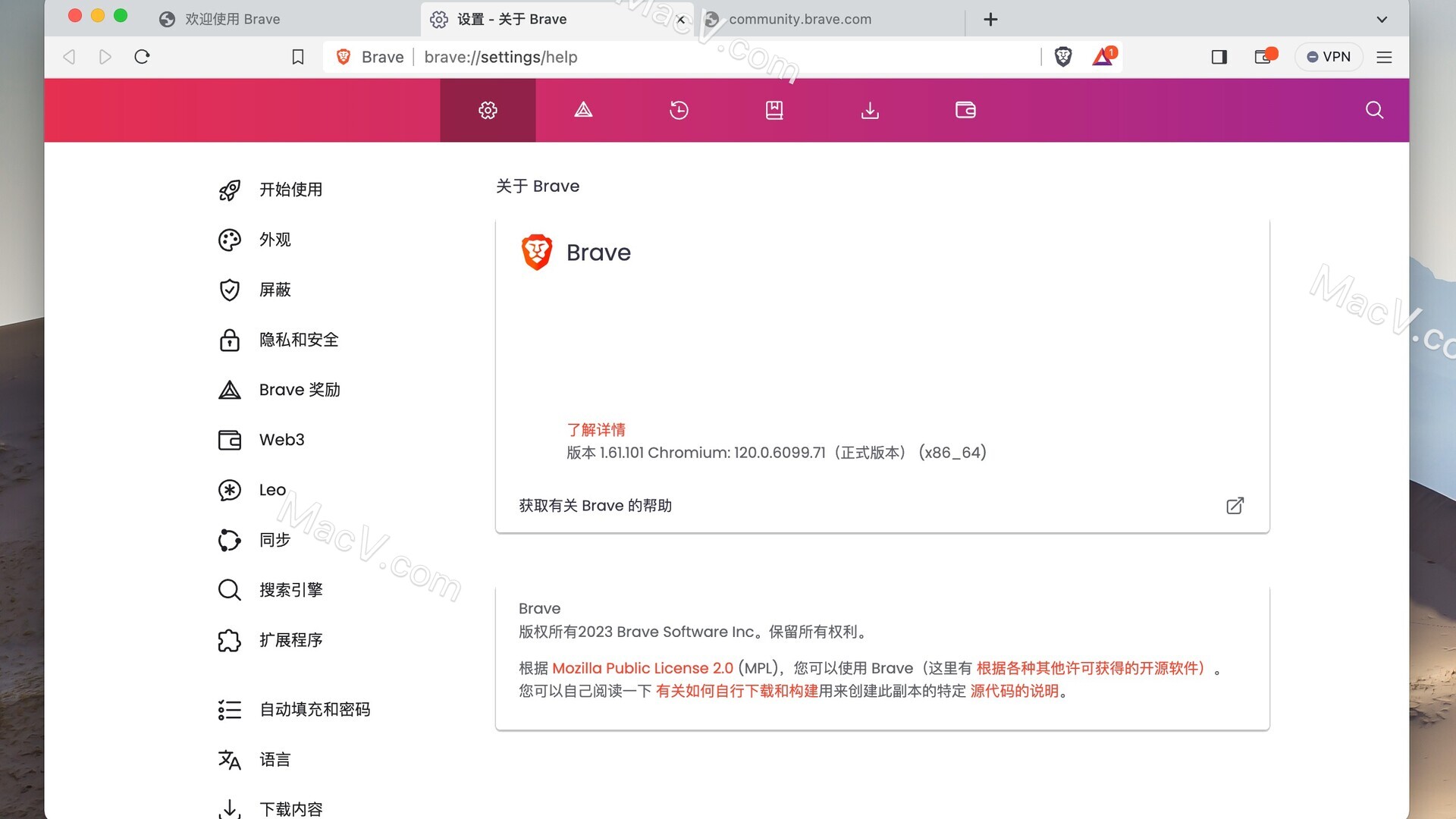1456x819 pixels.
Task: Open 语言 settings section
Action: (255, 760)
